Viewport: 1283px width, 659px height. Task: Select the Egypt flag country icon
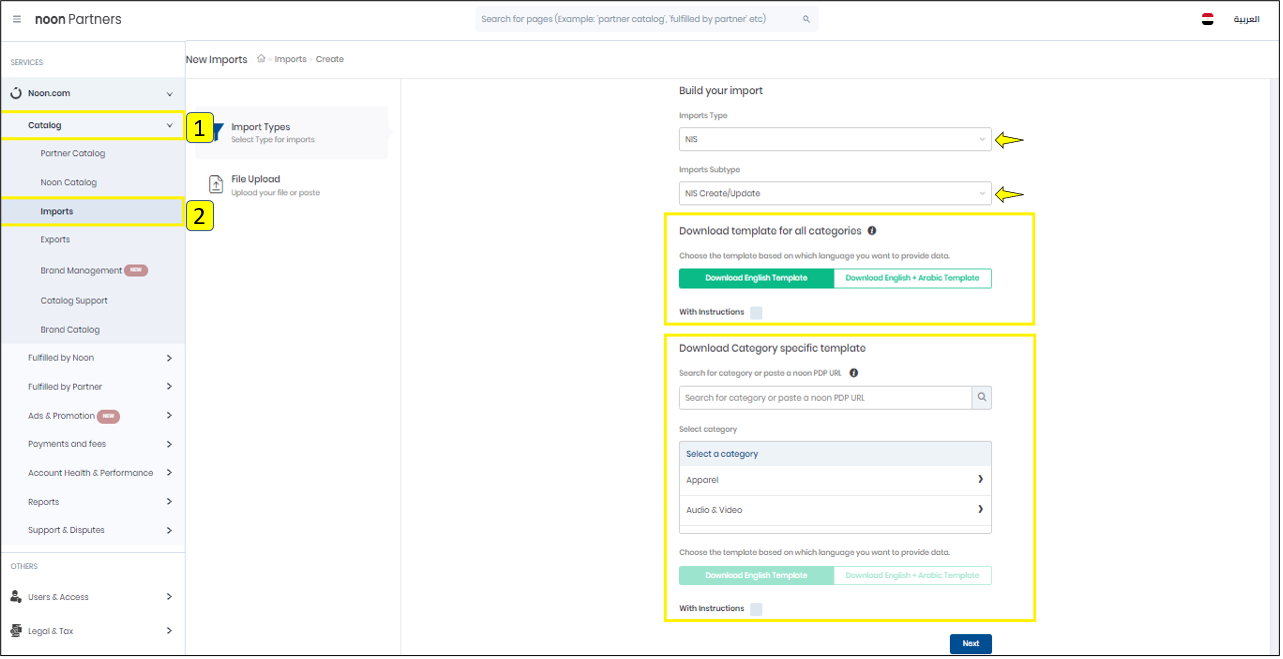pos(1208,19)
